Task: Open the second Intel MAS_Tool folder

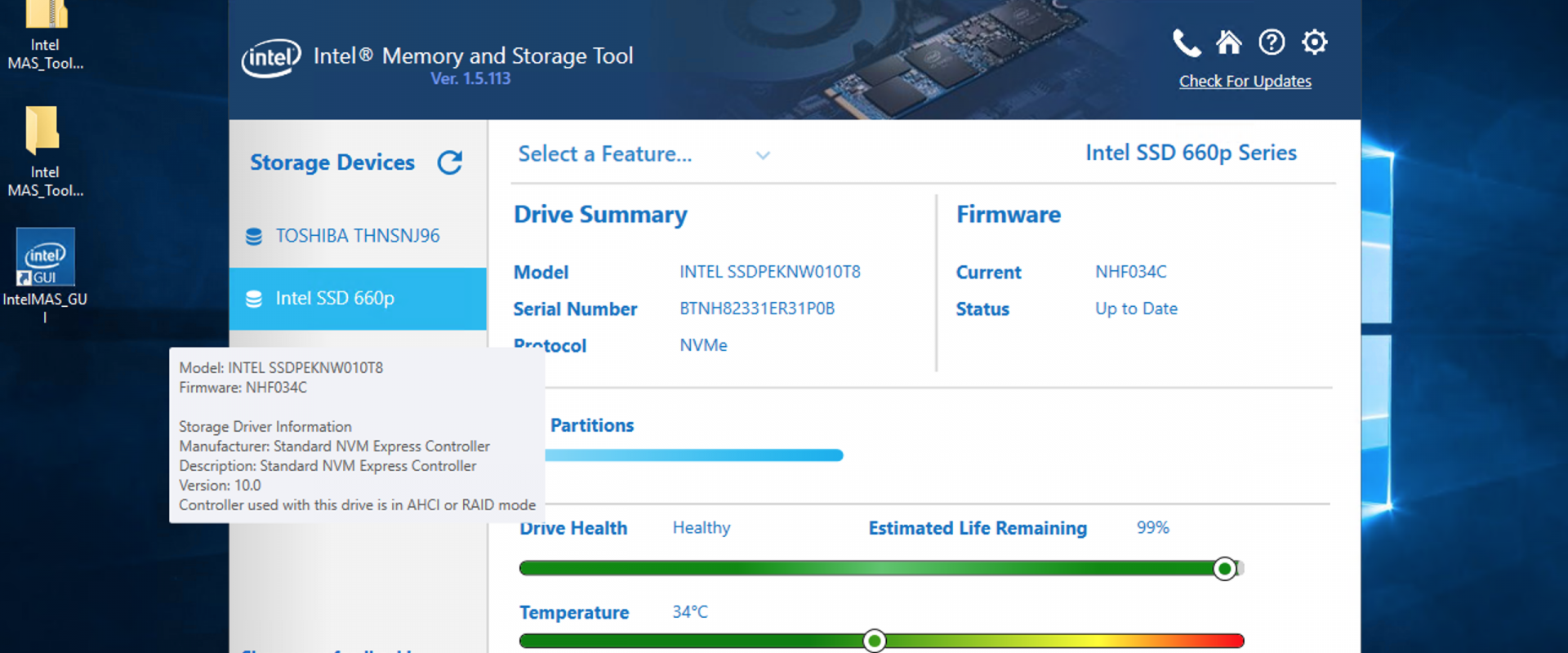Action: point(45,152)
